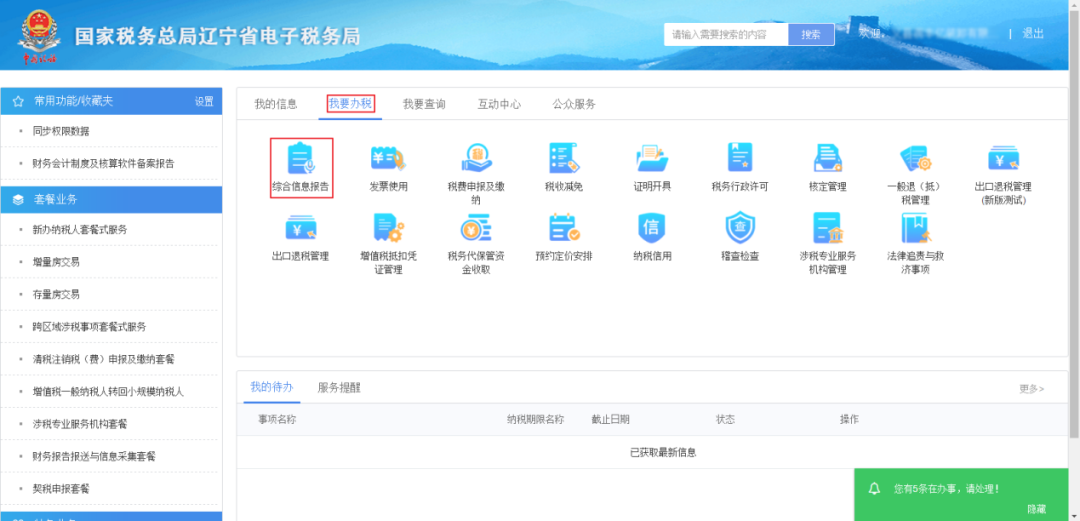Switch to 我要查询 tab

(424, 104)
